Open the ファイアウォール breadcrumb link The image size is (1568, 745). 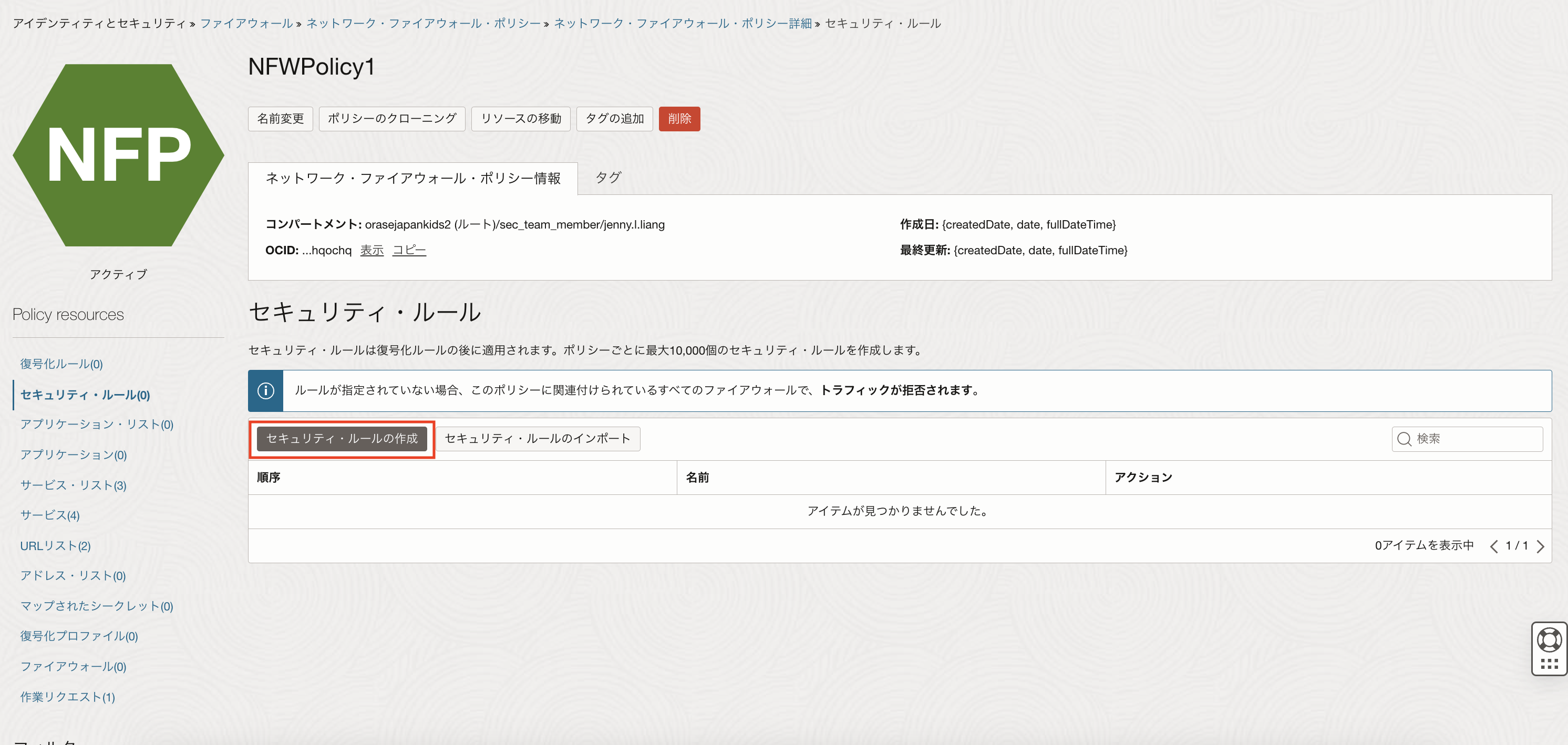pyautogui.click(x=246, y=23)
